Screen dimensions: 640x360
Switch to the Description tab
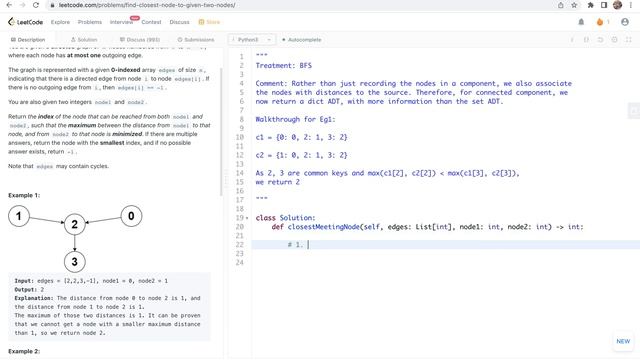[28, 40]
